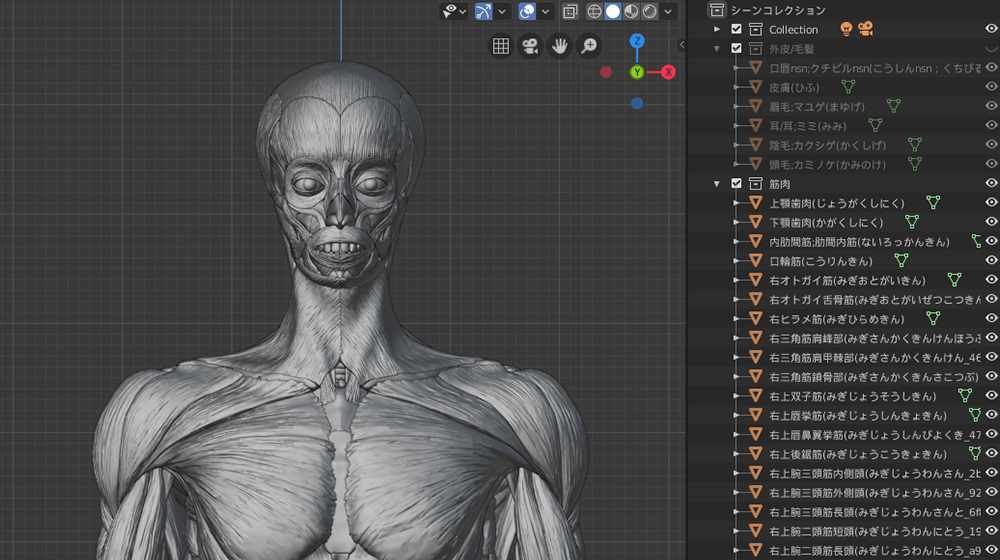Switch to solid viewport shading
The image size is (1000, 560).
[x=613, y=11]
